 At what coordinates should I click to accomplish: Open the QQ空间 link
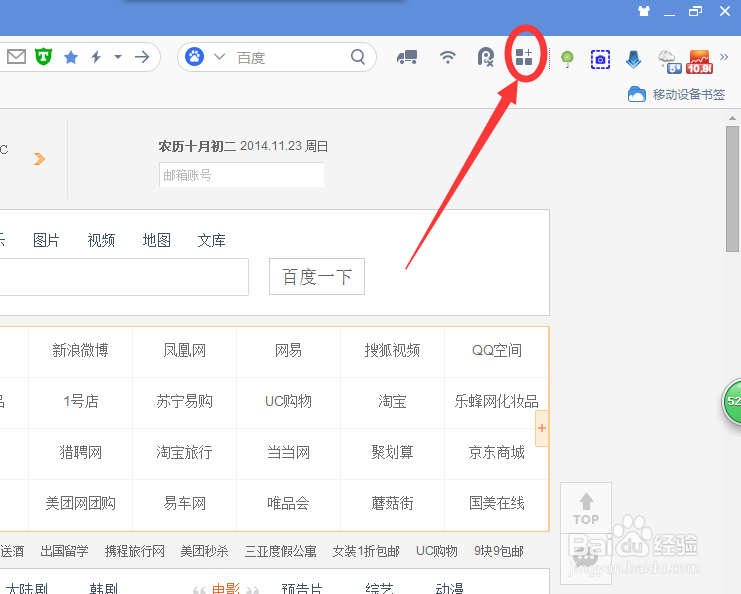[x=497, y=350]
